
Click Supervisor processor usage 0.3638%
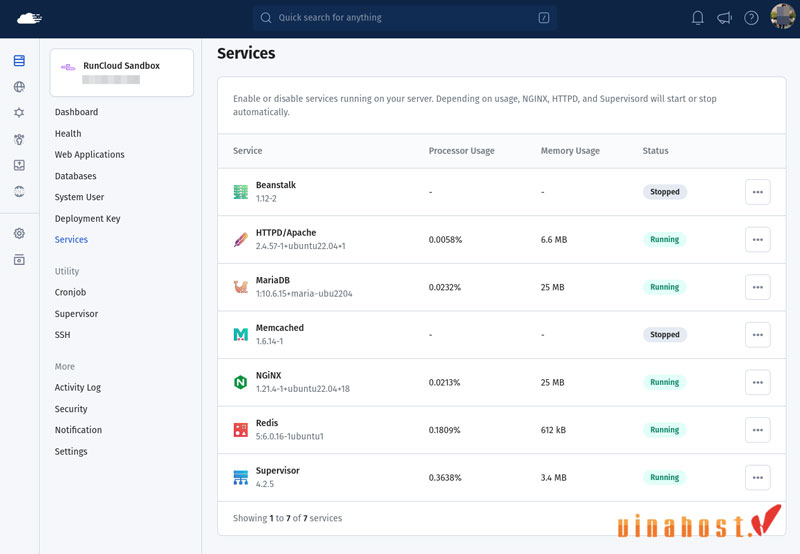pyautogui.click(x=445, y=477)
